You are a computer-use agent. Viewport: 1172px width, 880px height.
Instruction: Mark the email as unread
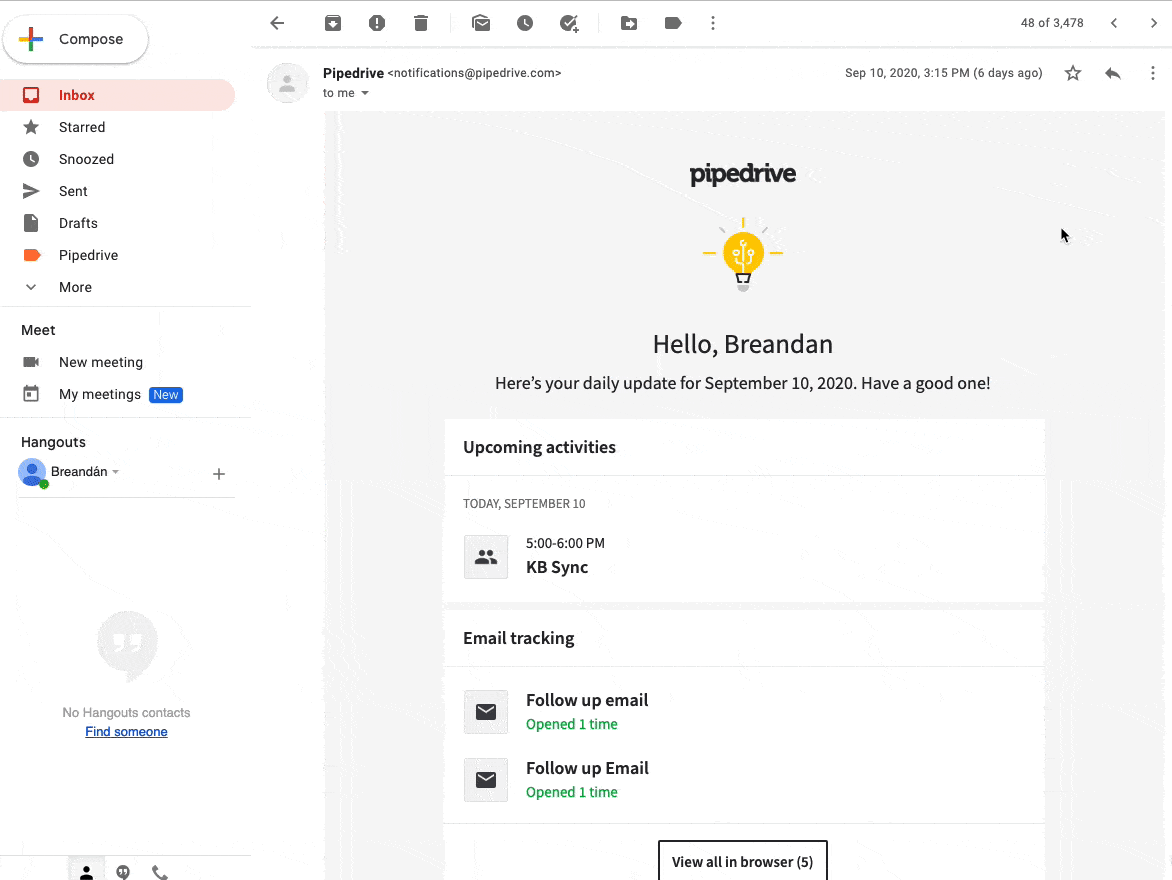point(481,23)
